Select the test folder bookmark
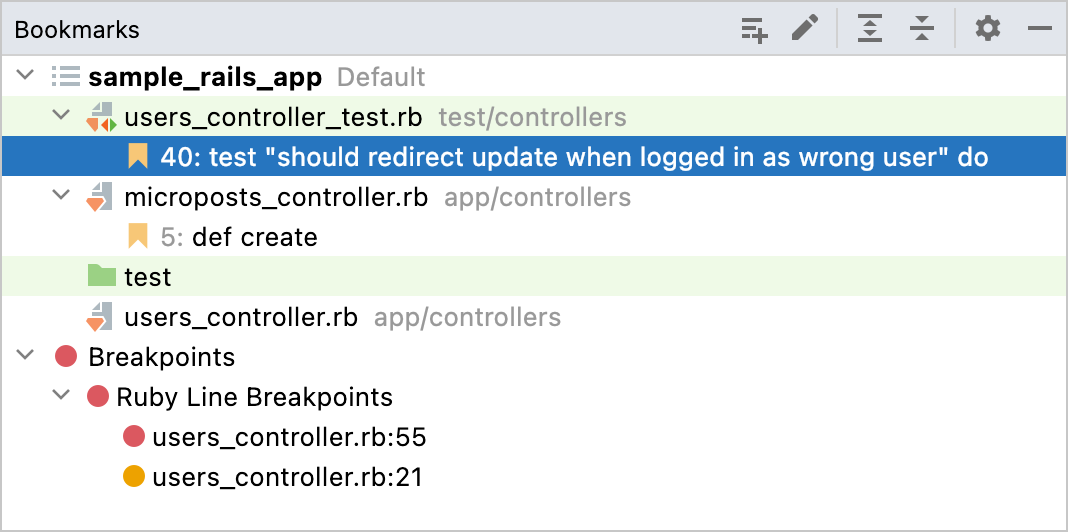 pos(147,277)
